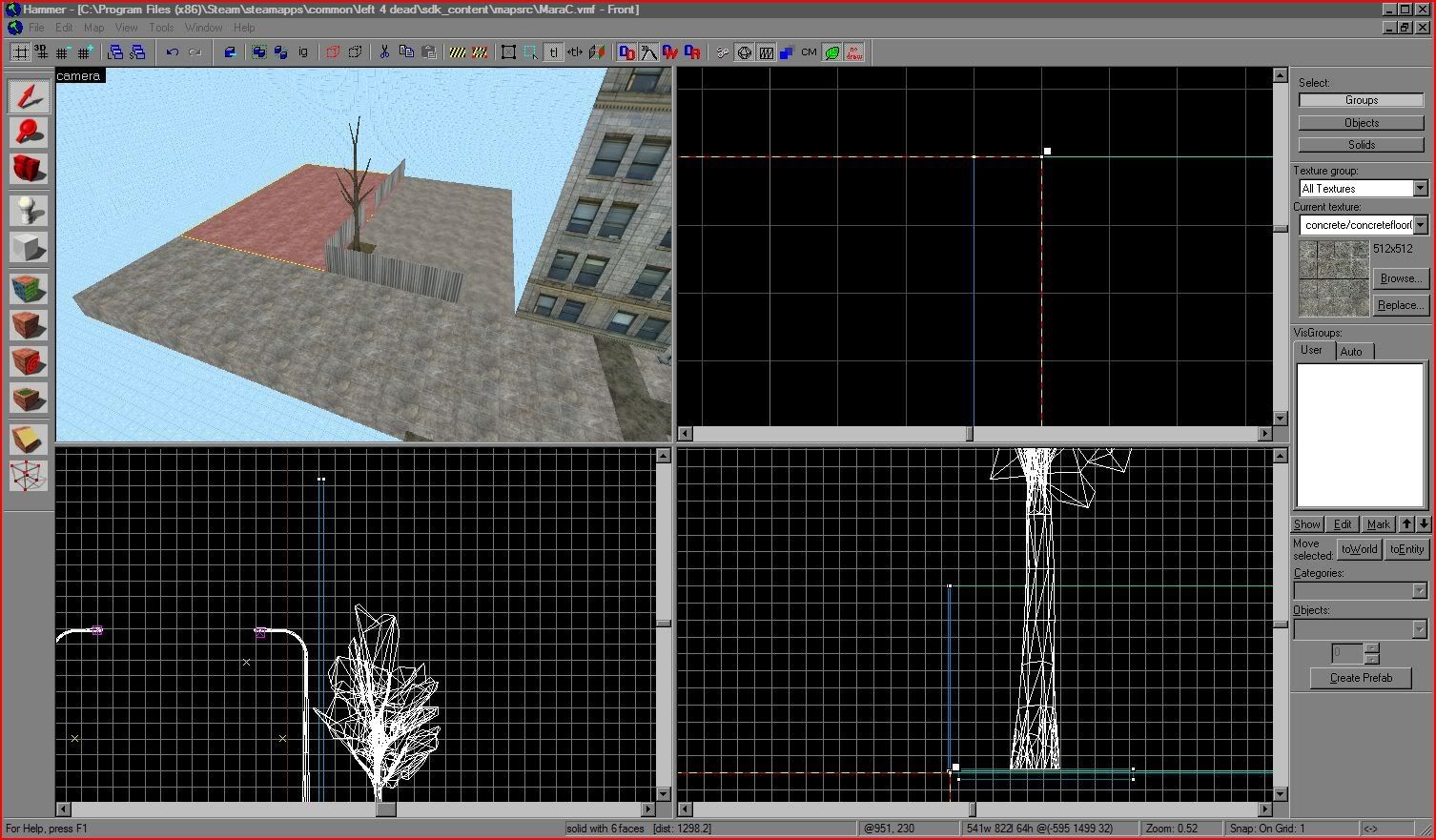Click the Browse texture button
1436x840 pixels.
click(1400, 278)
